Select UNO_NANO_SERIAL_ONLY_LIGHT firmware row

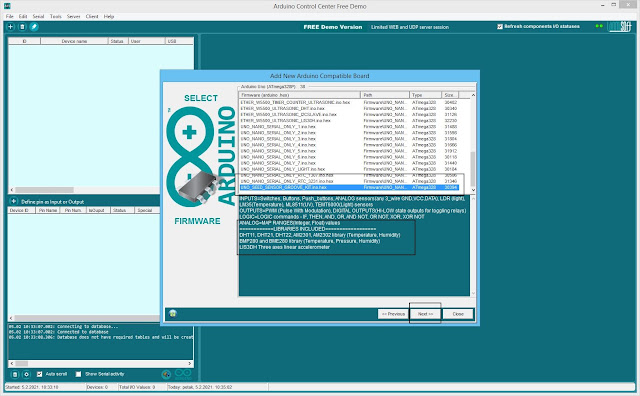tap(349, 169)
